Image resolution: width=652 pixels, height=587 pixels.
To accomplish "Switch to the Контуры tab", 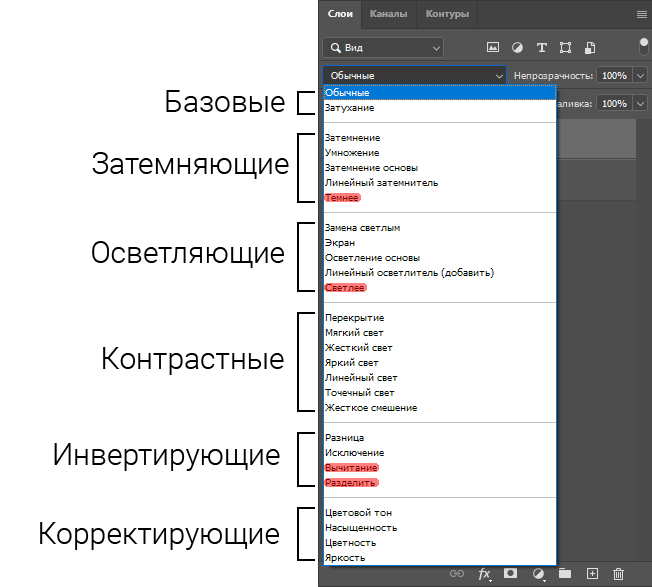I will tap(447, 14).
